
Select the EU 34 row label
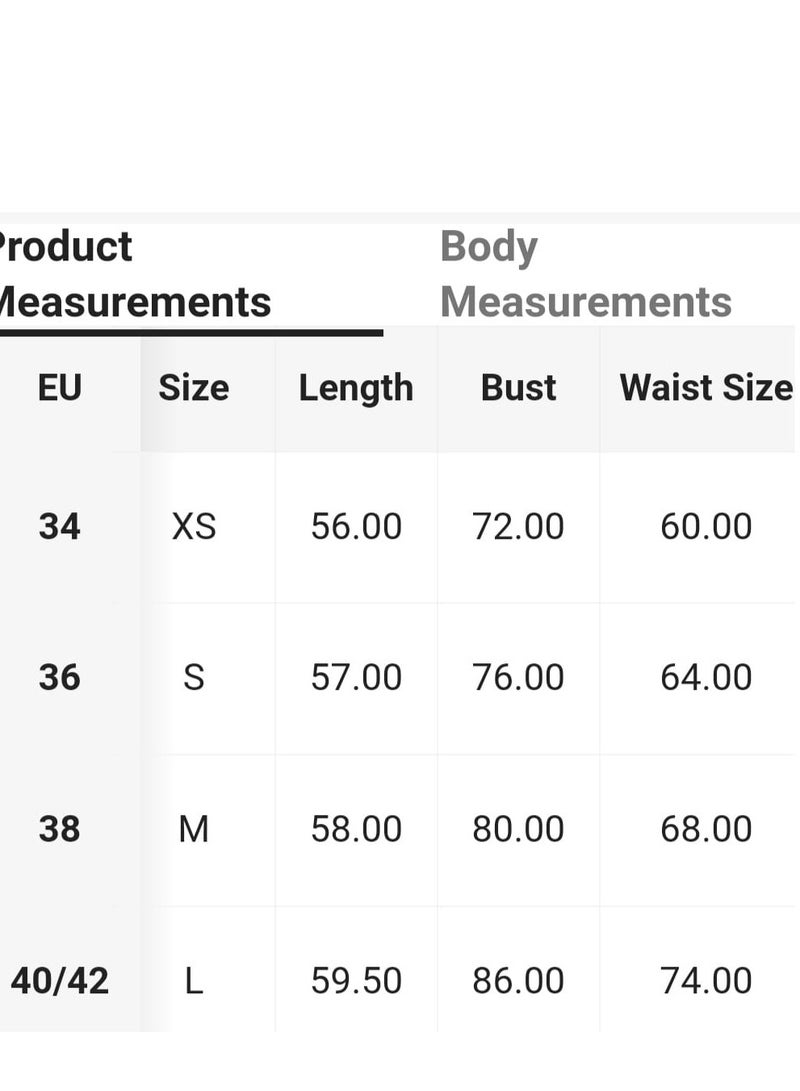click(59, 526)
